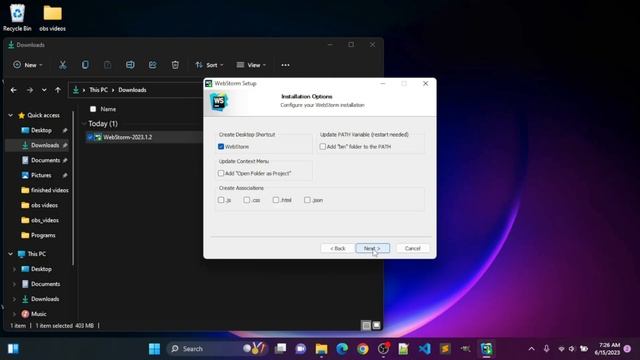Expand Desktop under This PC
This screenshot has width=640, height=360.
15,269
